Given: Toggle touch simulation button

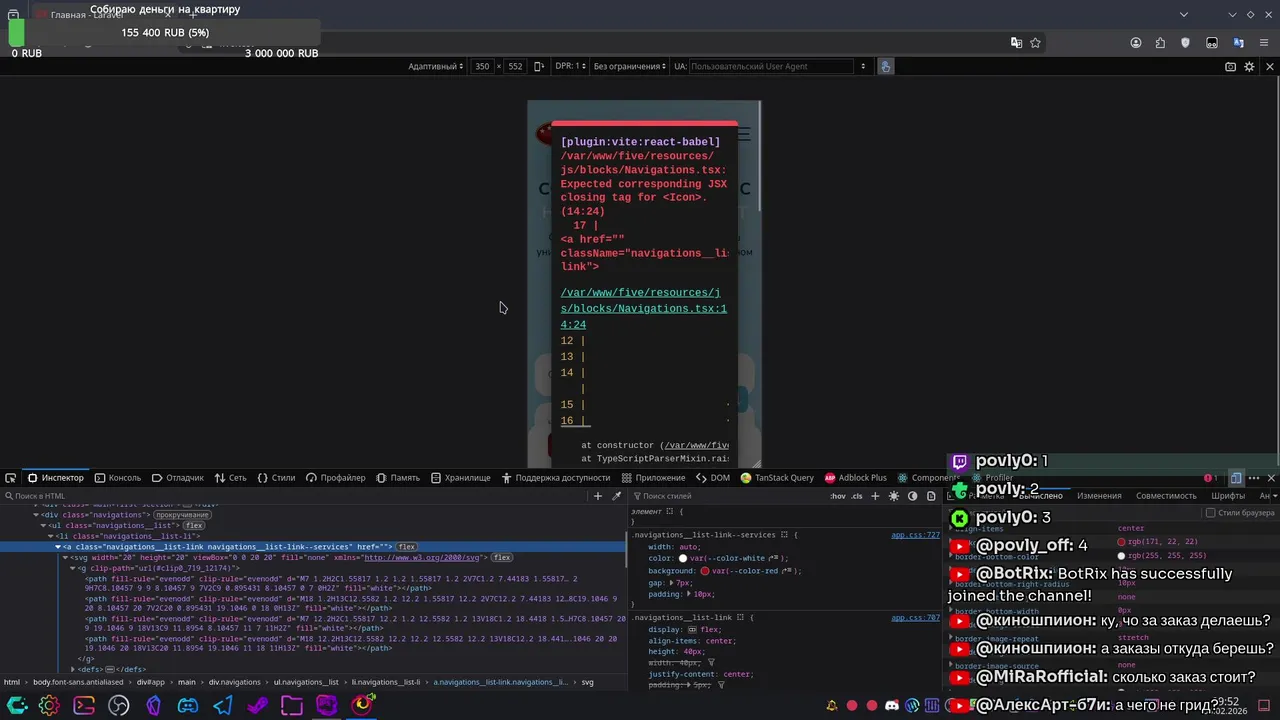Looking at the screenshot, I should [886, 66].
